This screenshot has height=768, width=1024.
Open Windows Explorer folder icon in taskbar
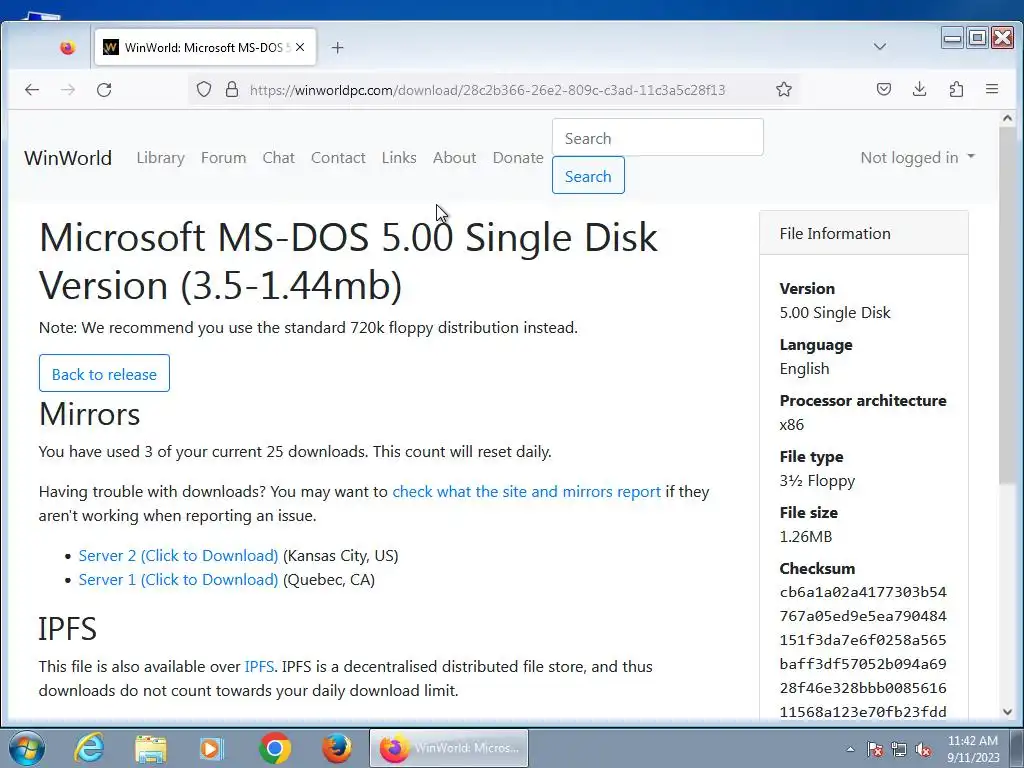coord(151,748)
